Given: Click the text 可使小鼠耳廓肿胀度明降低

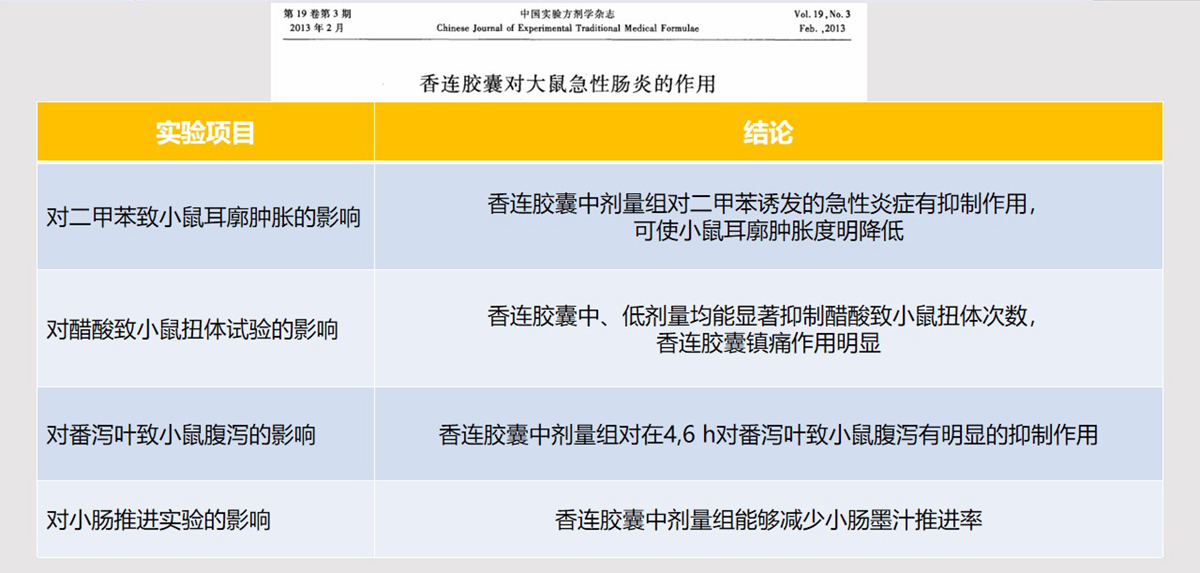Looking at the screenshot, I should 768,230.
